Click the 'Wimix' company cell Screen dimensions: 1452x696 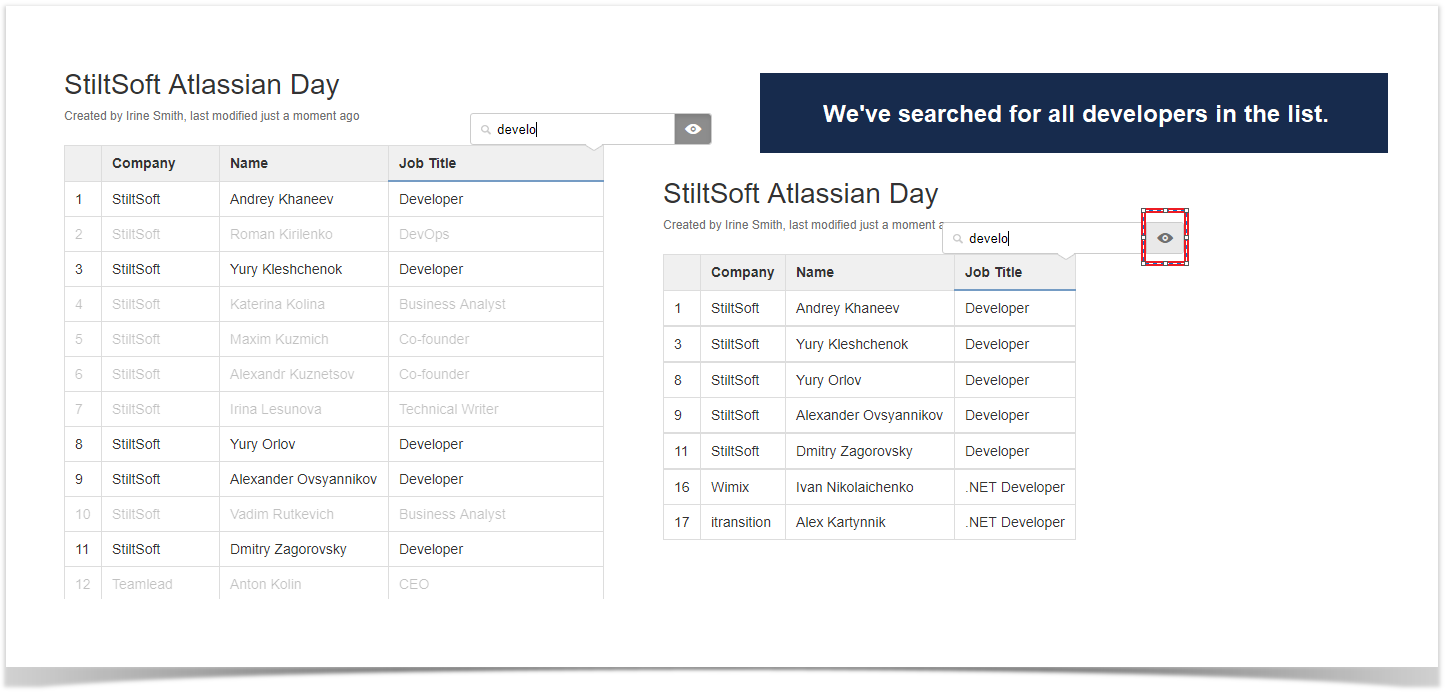(x=743, y=487)
